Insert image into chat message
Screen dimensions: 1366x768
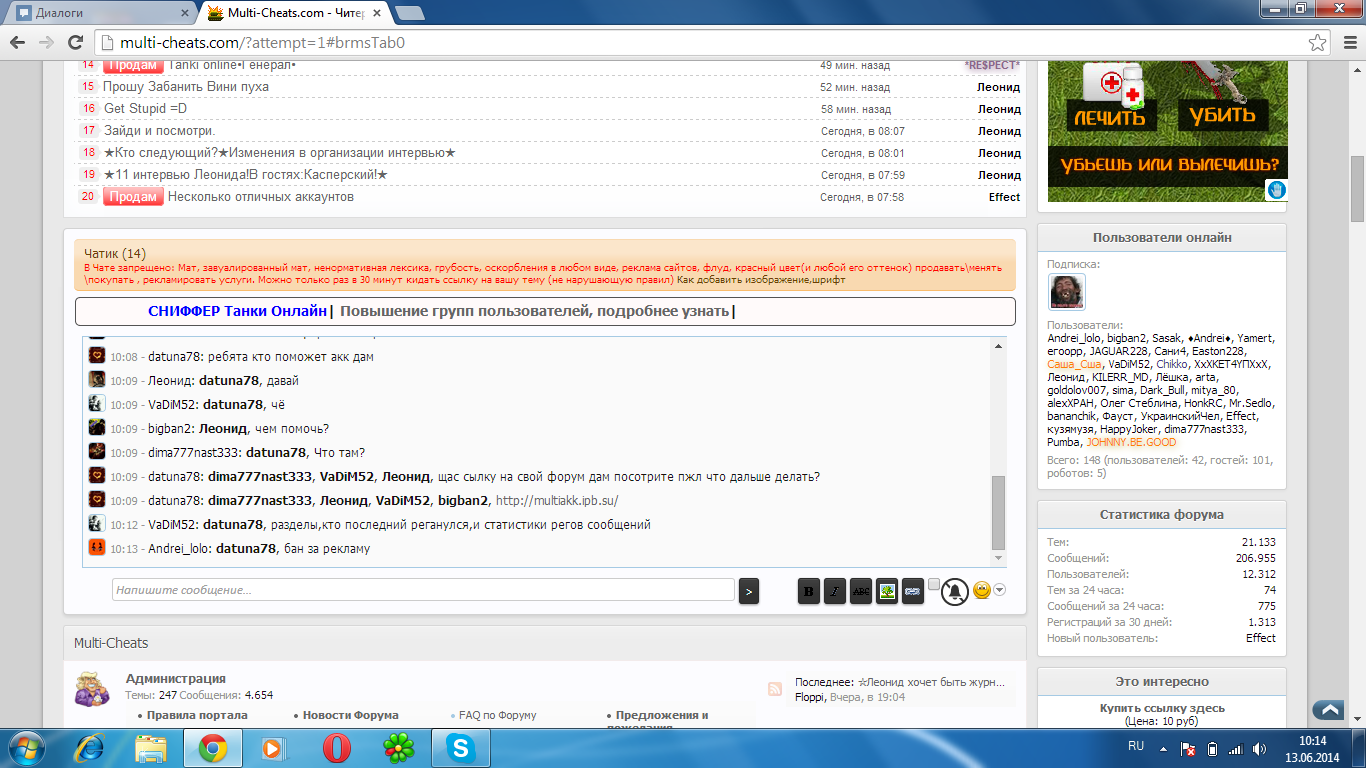[x=887, y=591]
